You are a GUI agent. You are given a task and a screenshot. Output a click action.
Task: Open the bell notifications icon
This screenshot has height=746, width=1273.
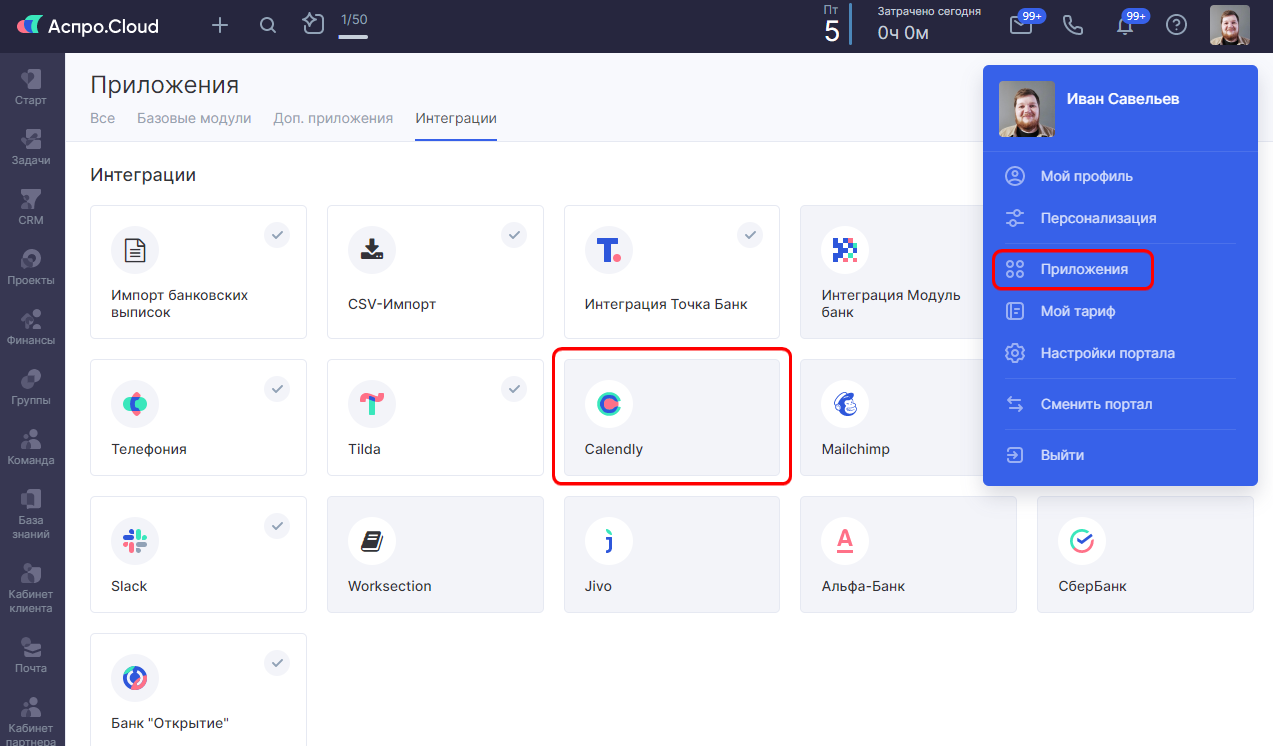click(1125, 26)
